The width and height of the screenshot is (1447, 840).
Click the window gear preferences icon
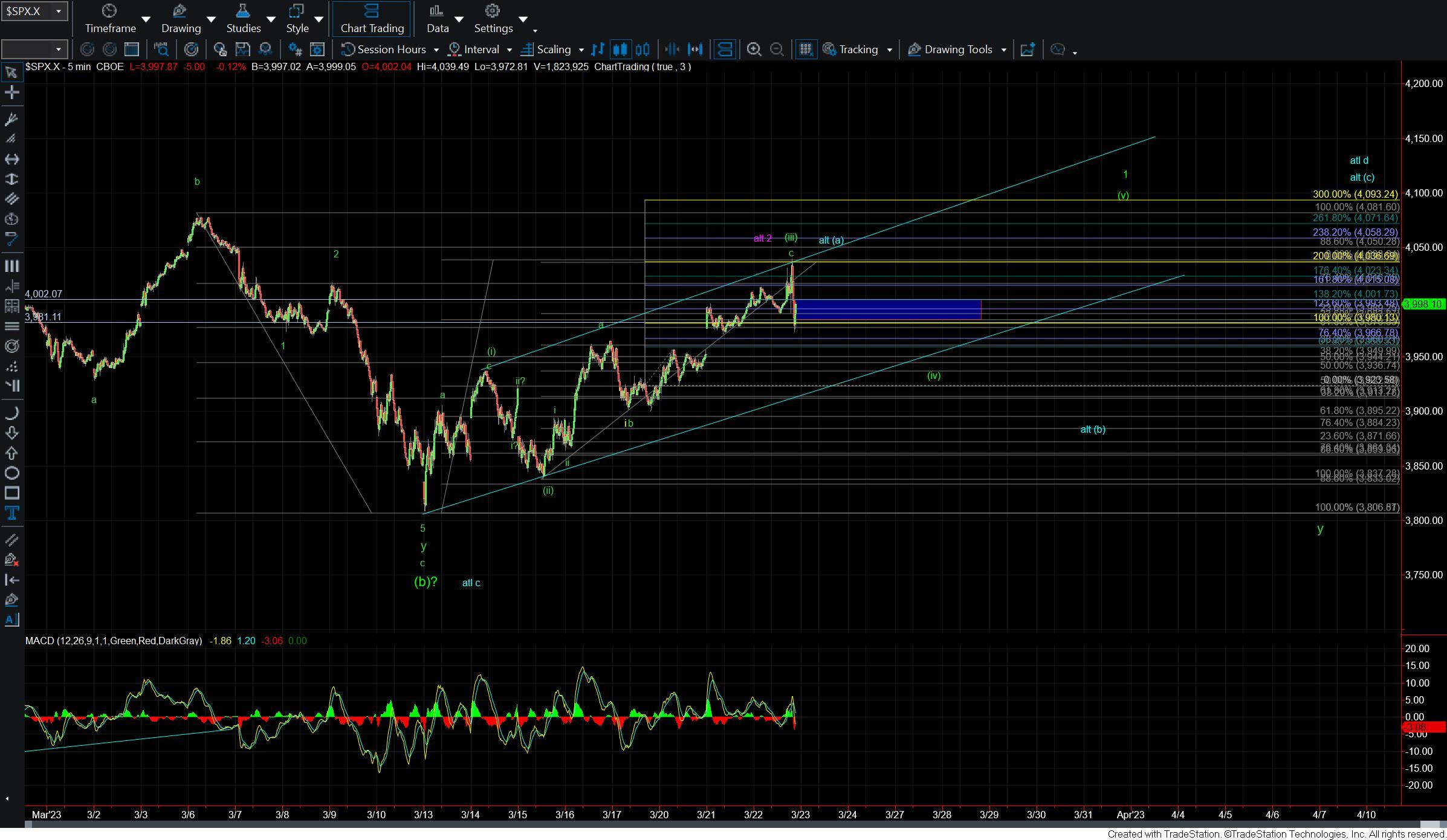(317, 50)
